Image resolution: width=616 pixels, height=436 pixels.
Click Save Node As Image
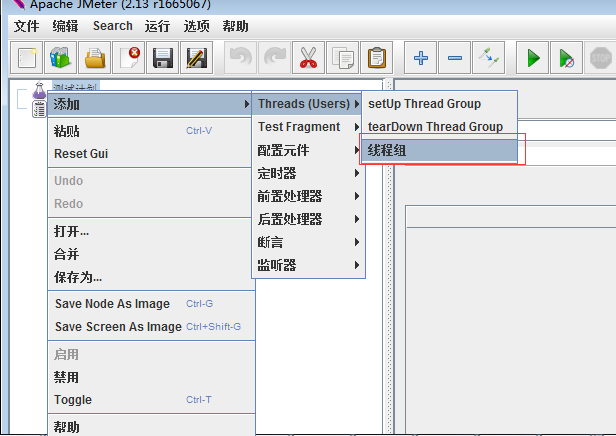tap(152, 304)
